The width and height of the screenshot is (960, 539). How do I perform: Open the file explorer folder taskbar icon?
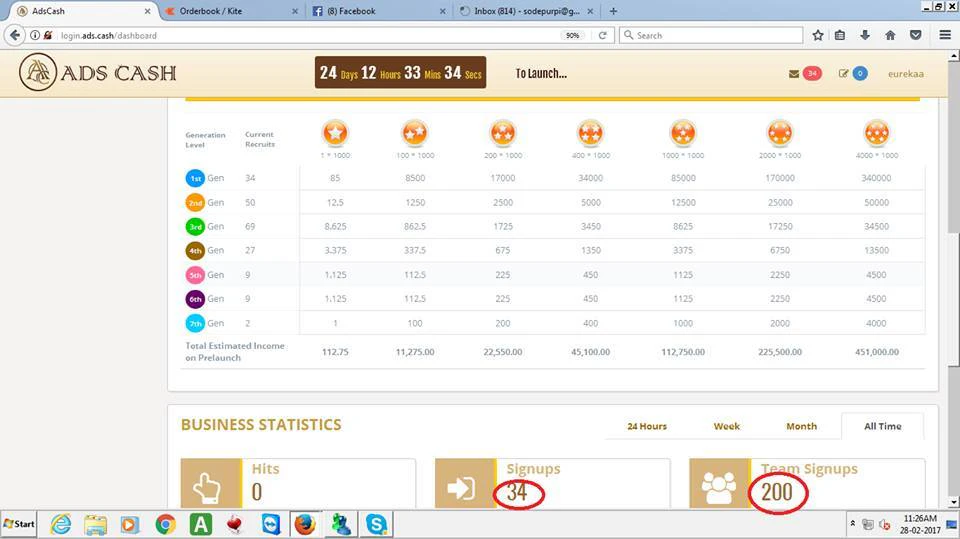96,524
